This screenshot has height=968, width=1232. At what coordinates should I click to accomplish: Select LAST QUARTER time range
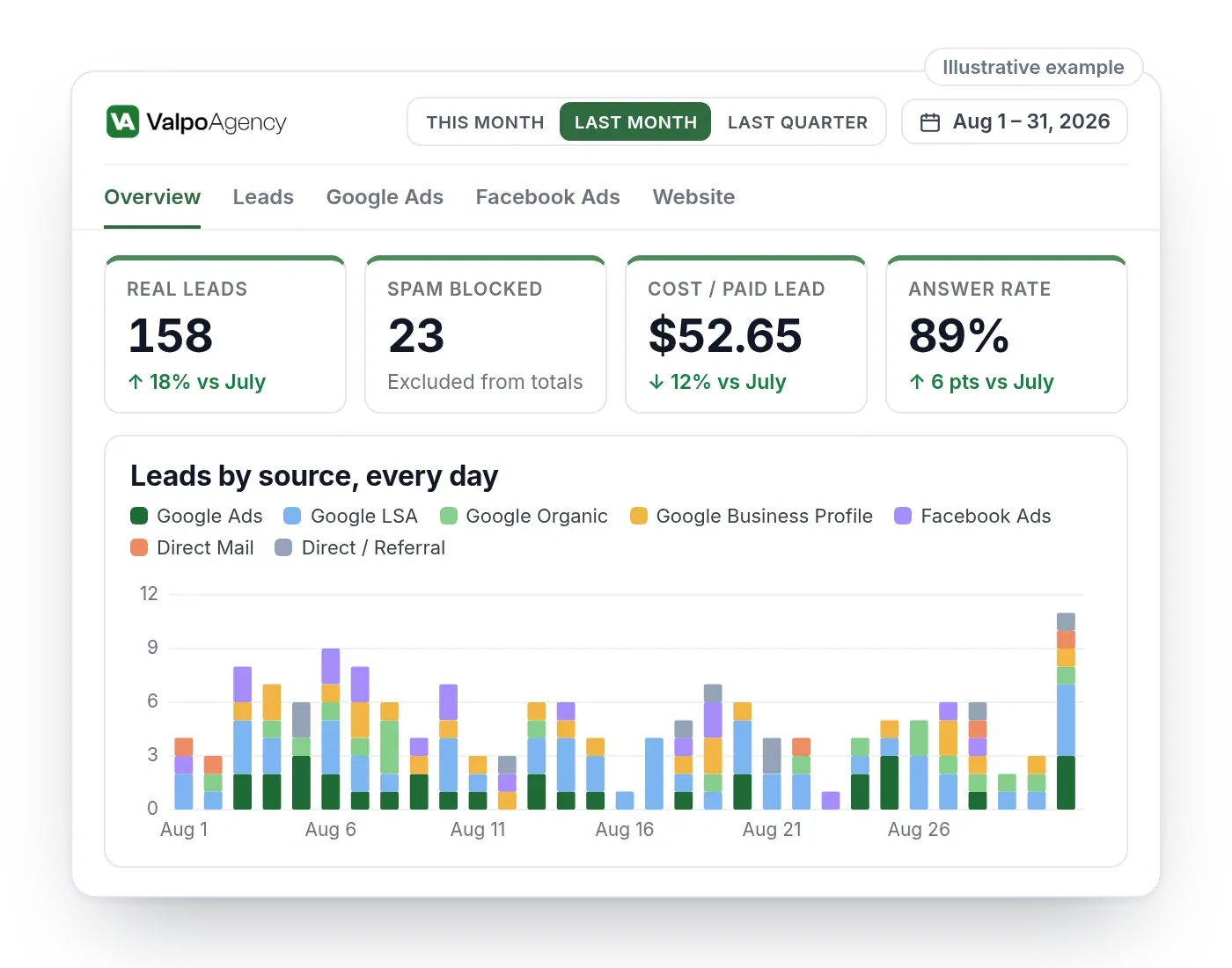(797, 122)
